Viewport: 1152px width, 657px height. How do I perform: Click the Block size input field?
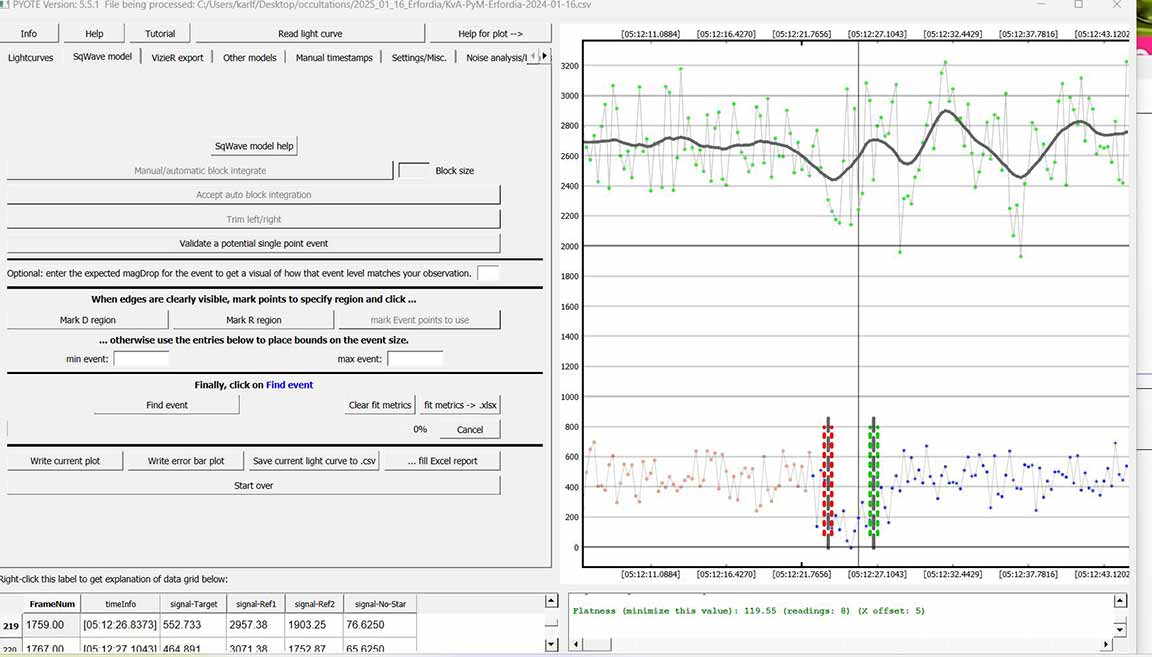click(x=414, y=170)
